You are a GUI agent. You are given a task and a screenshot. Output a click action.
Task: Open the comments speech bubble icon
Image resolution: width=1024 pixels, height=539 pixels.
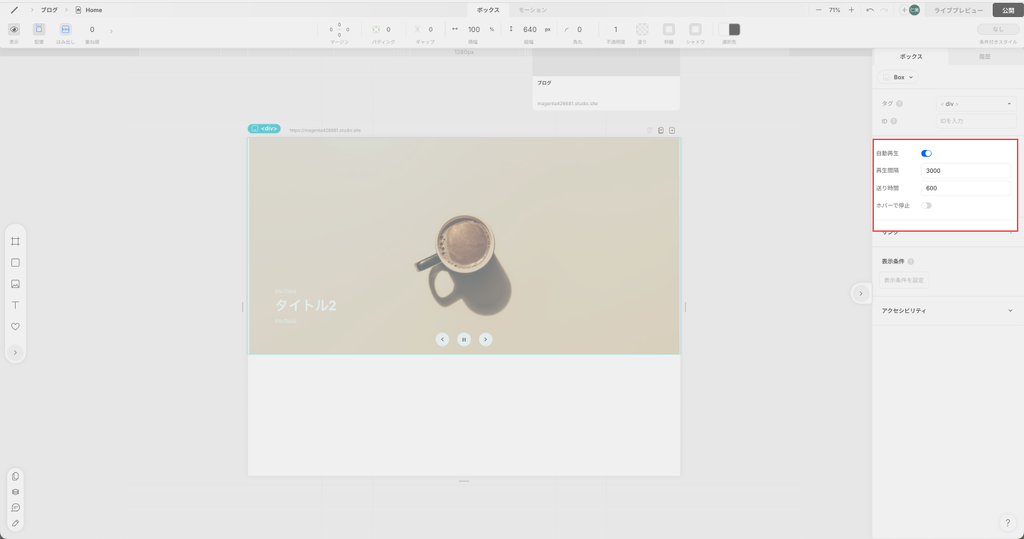click(x=15, y=508)
